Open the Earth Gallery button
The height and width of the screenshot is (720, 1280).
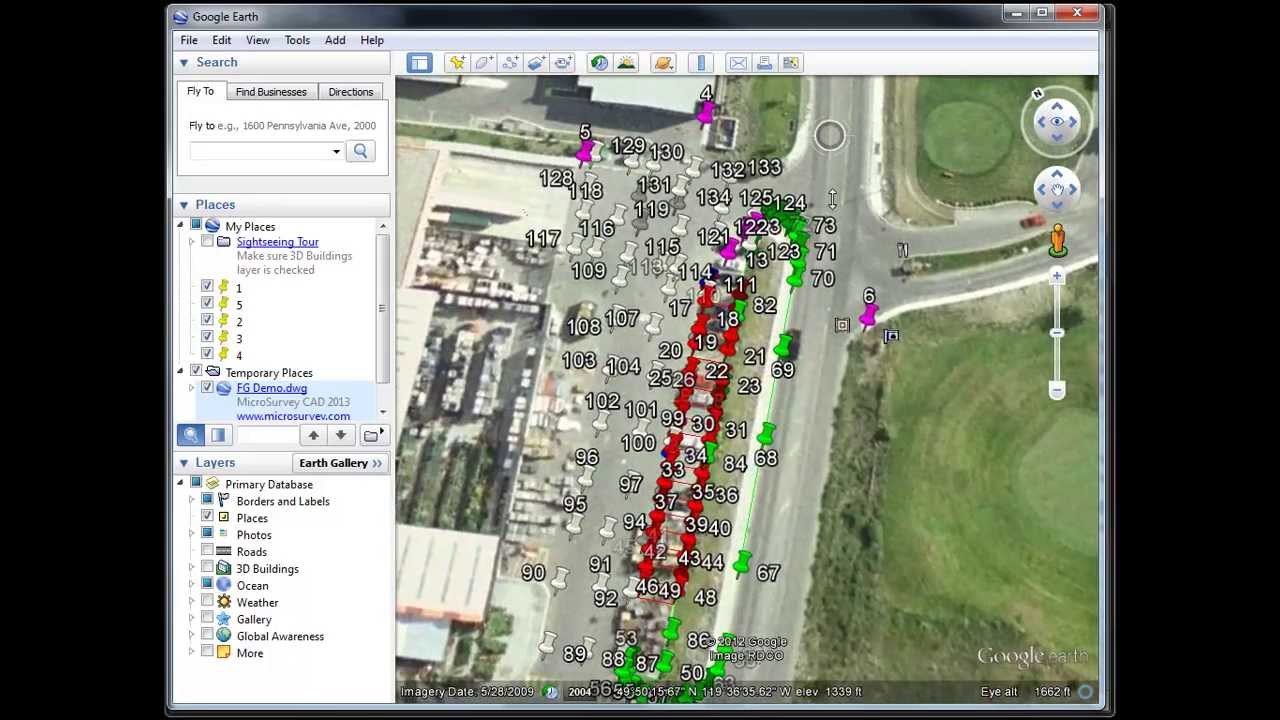(x=341, y=463)
